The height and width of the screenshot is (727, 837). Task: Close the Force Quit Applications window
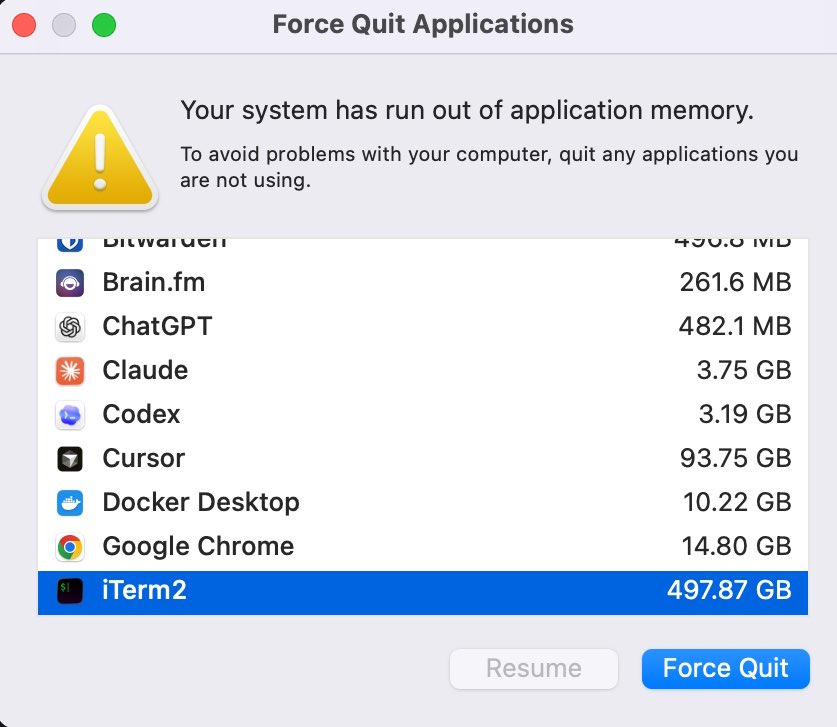[x=24, y=25]
